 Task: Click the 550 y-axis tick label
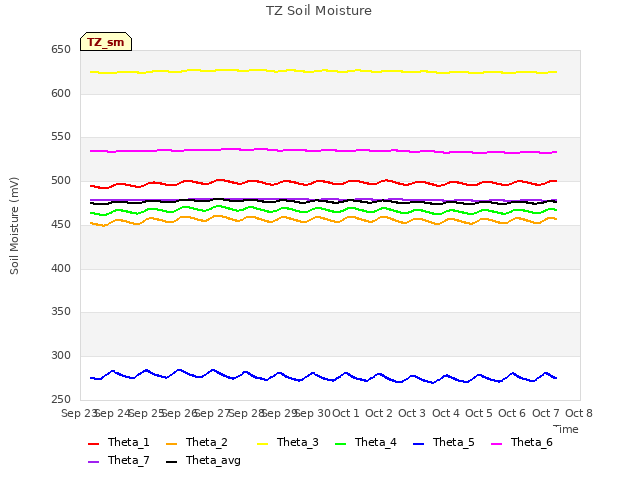(x=61, y=137)
